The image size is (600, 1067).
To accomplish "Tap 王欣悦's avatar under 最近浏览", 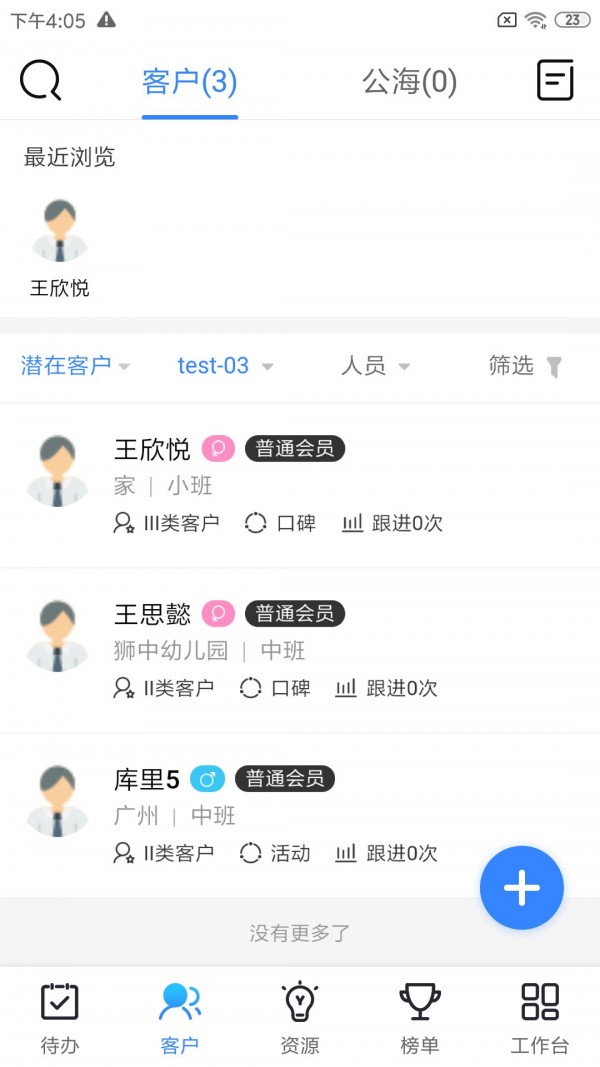I will [x=60, y=230].
